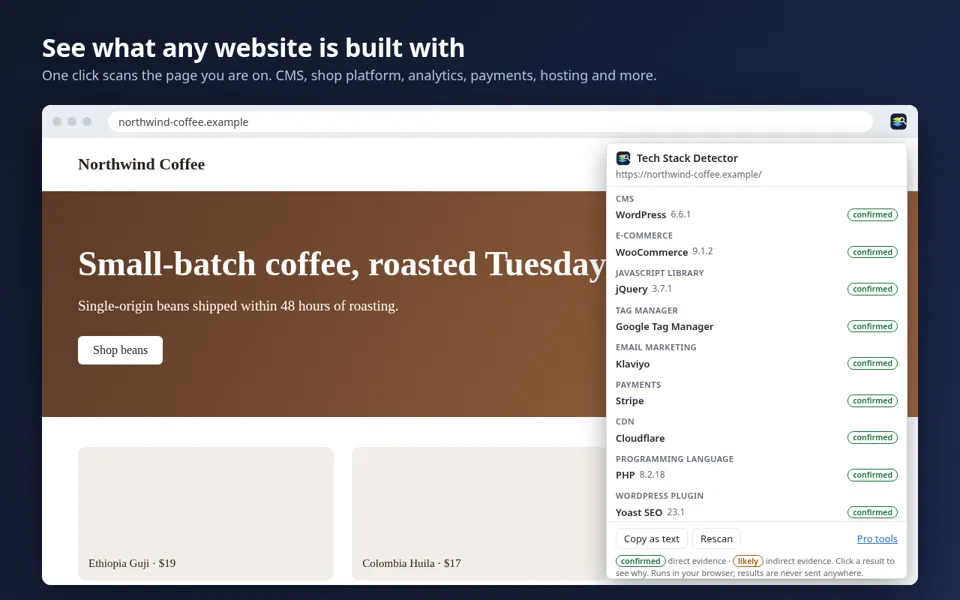This screenshot has width=960, height=600.
Task: Click the 'See what any website is built with' heading
Action: [x=253, y=48]
